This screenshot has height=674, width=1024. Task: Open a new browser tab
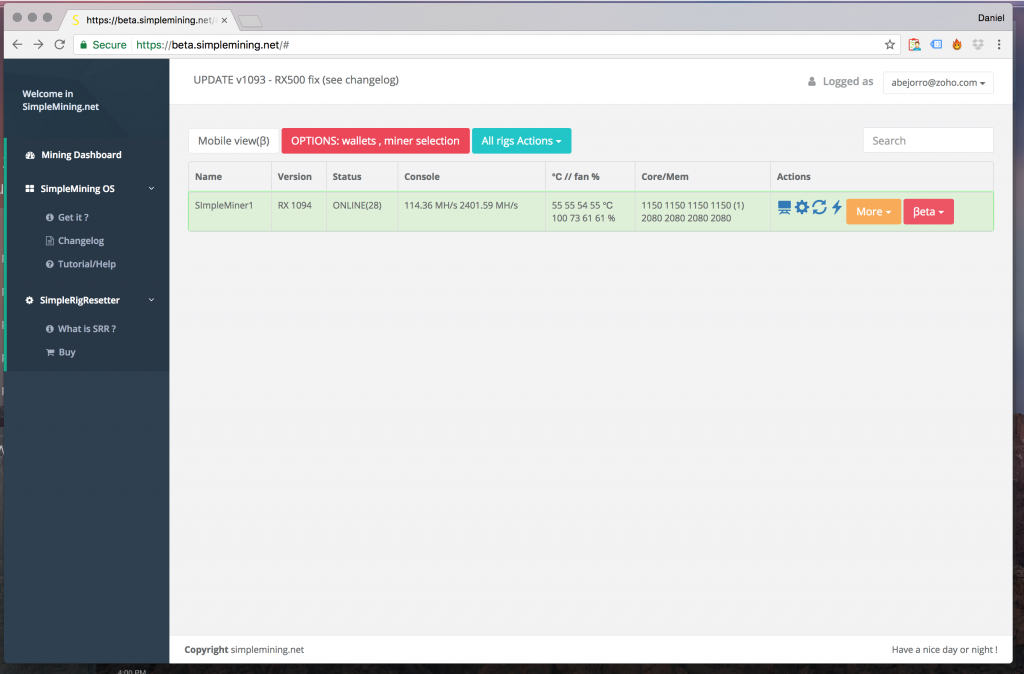(249, 21)
